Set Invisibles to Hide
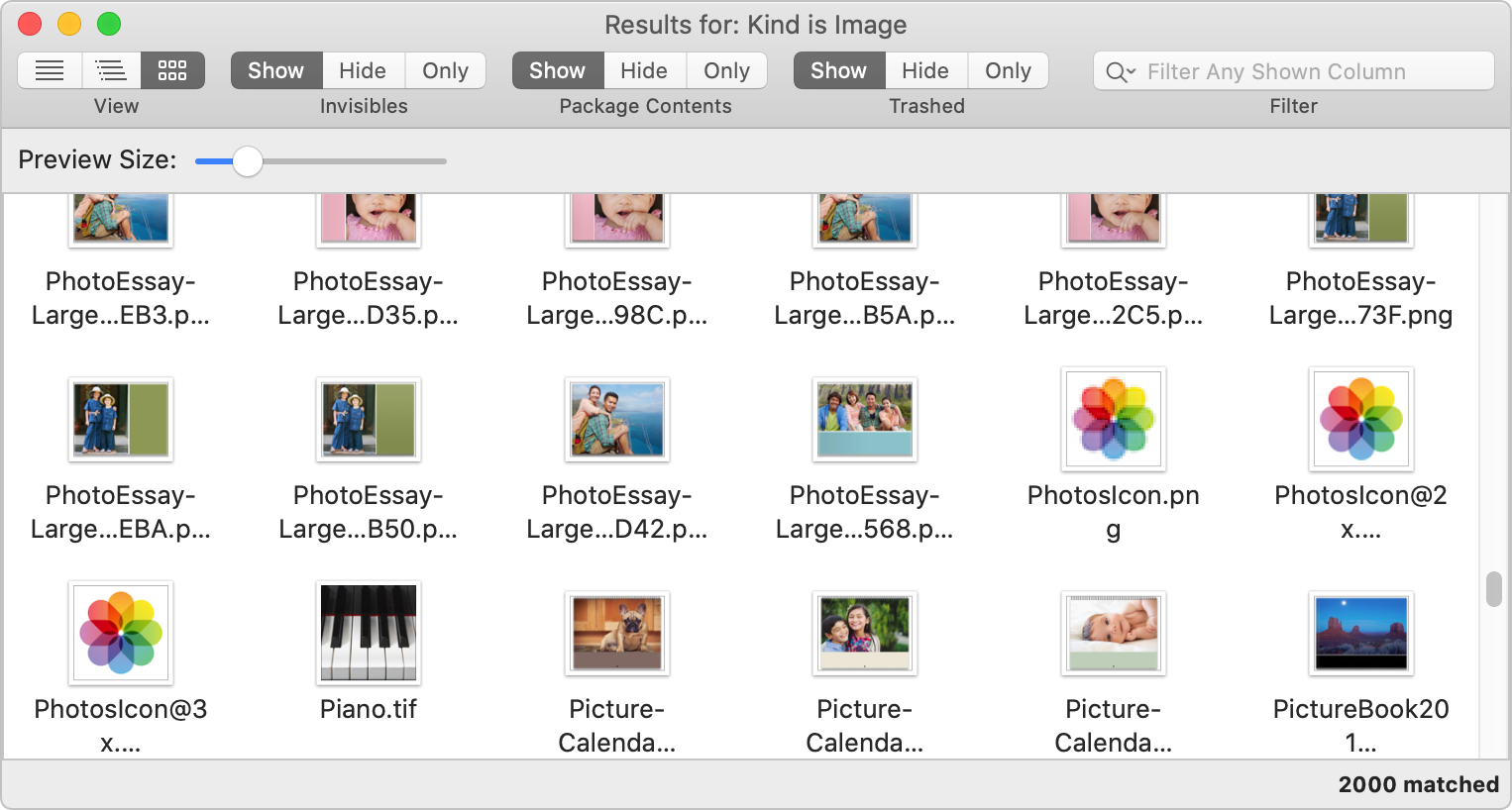The width and height of the screenshot is (1512, 810). point(363,71)
